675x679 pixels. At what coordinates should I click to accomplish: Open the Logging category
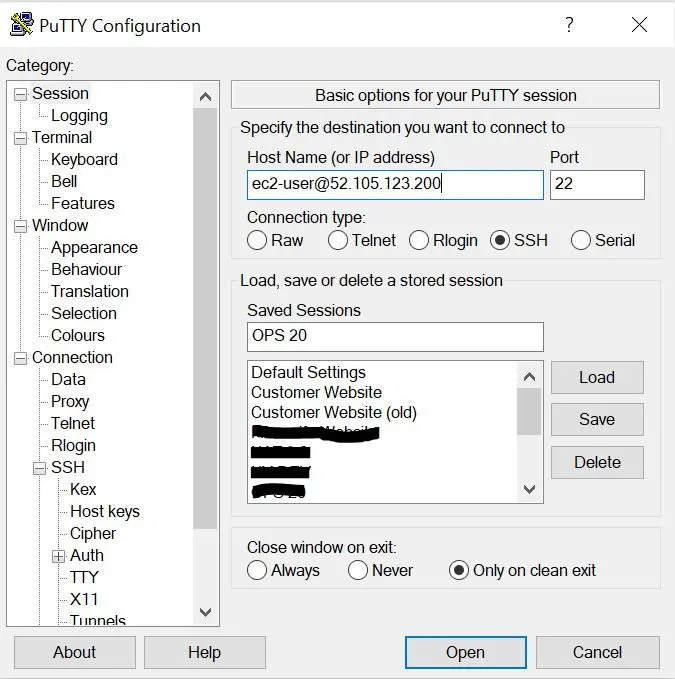(79, 116)
